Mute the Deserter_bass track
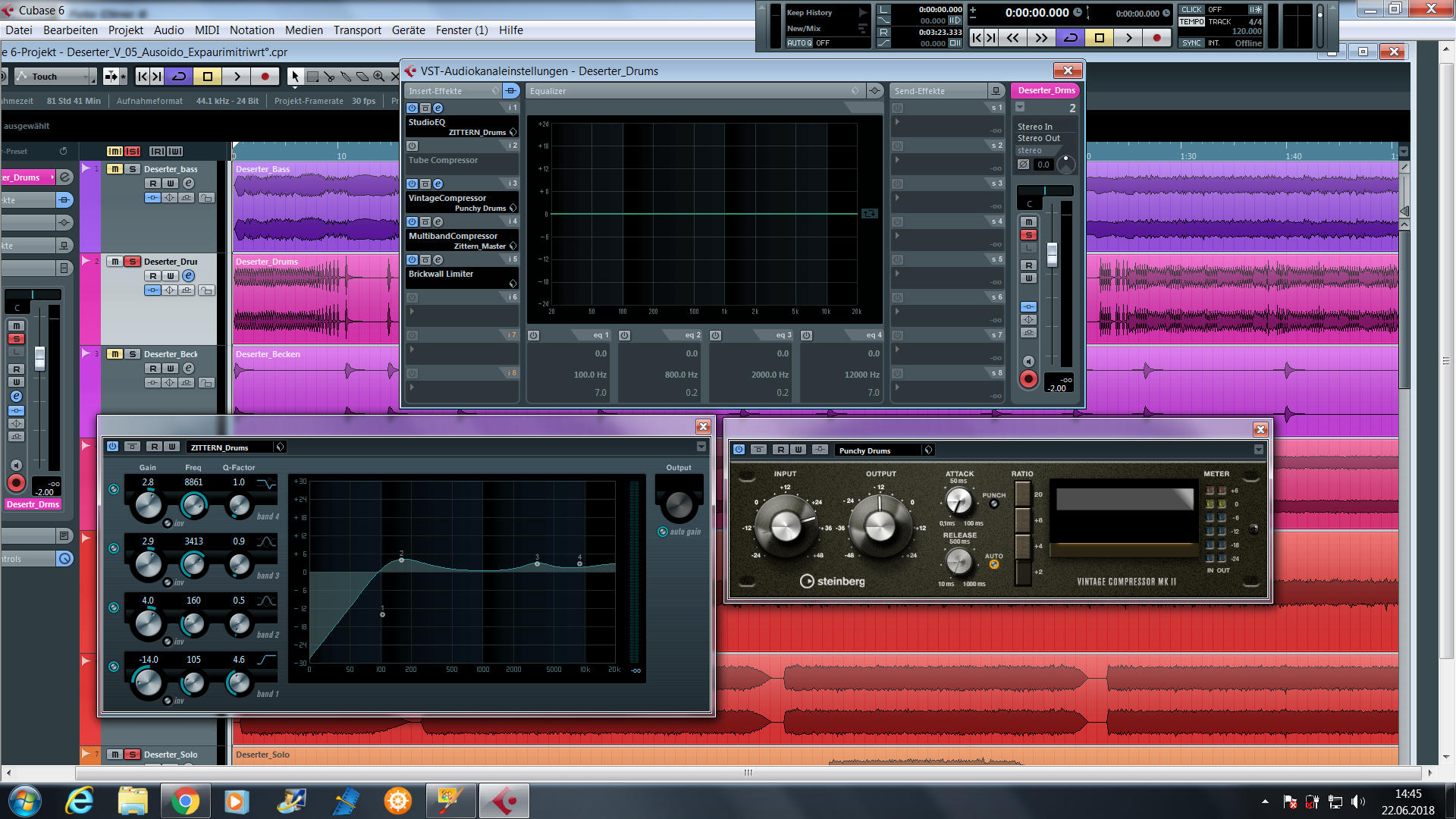Viewport: 1456px width, 819px height. [x=115, y=169]
